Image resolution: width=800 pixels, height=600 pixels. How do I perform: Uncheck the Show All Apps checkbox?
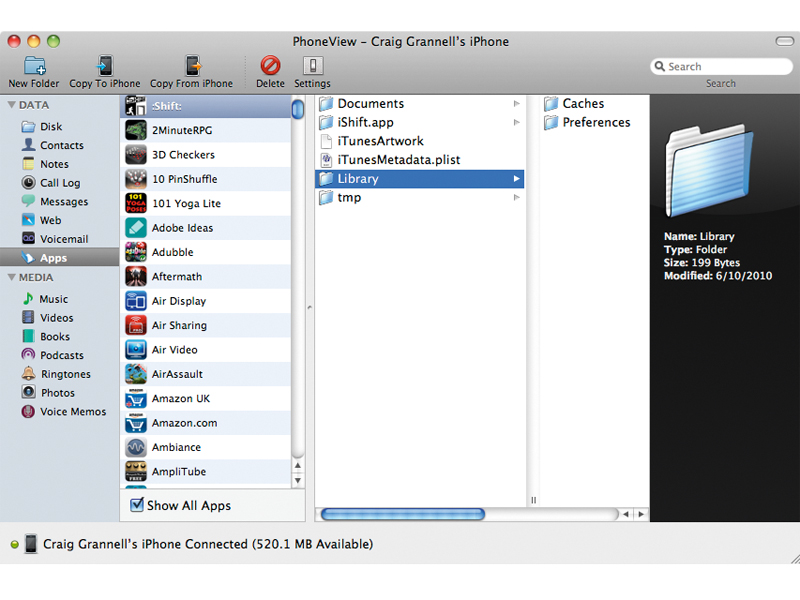click(137, 505)
